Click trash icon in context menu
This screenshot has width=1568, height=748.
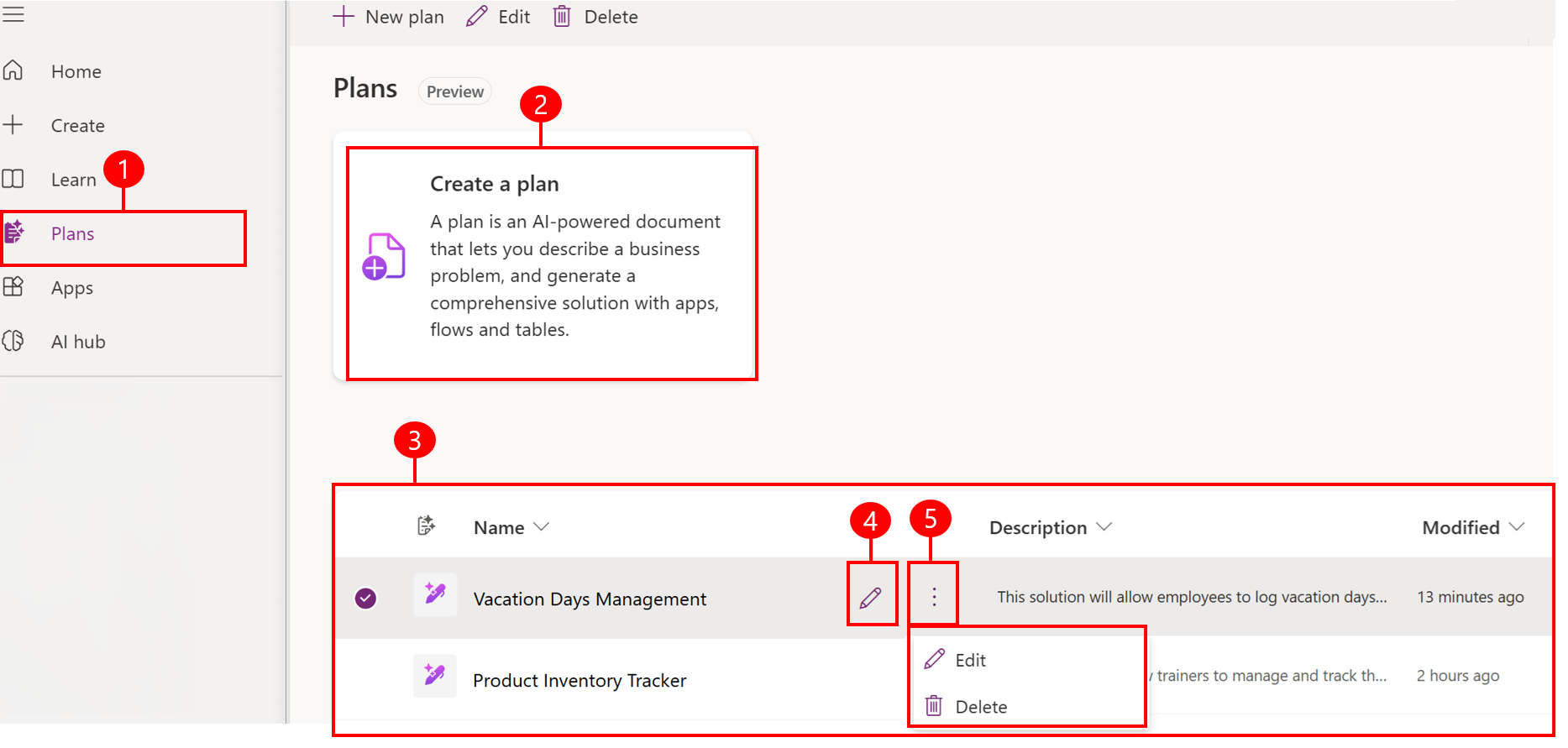click(934, 705)
